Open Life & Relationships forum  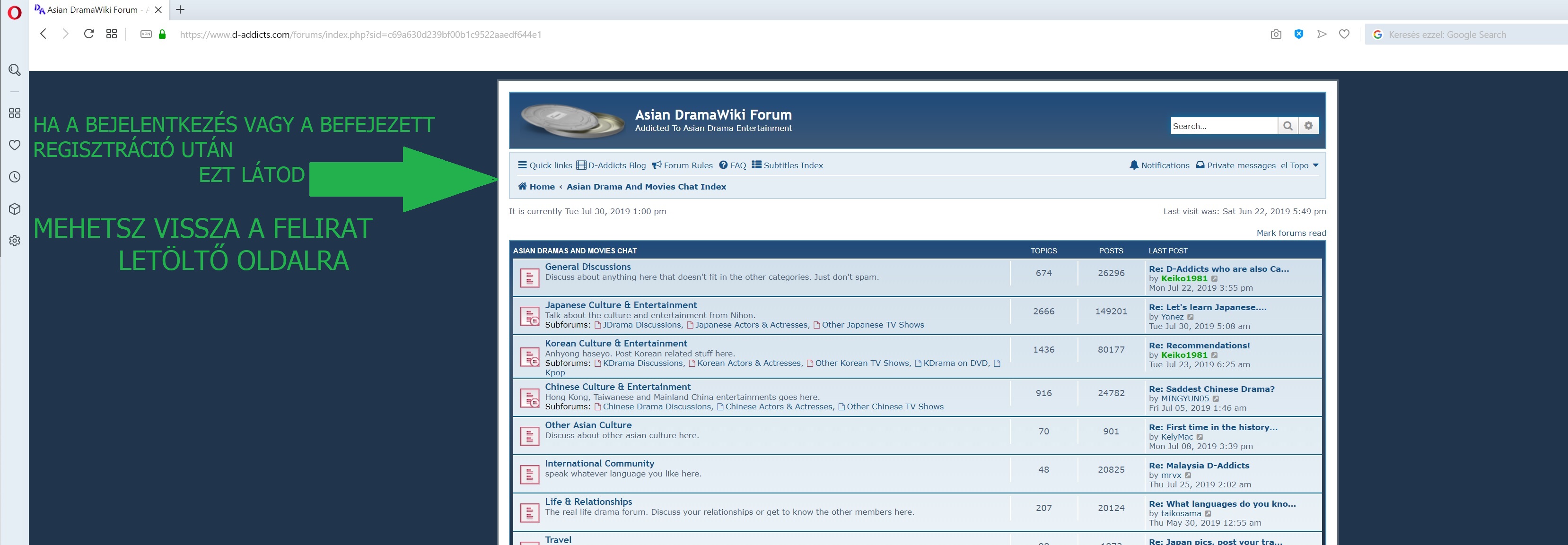(x=588, y=502)
